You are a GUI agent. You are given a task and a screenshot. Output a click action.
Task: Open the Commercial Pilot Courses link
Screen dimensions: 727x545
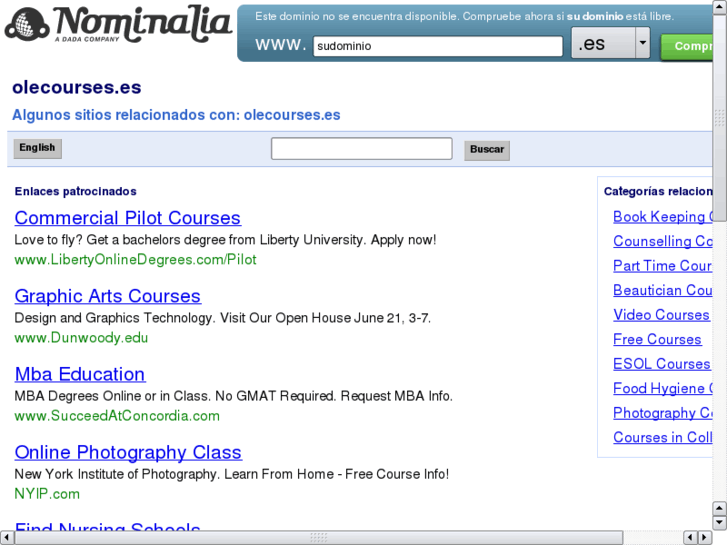point(128,218)
